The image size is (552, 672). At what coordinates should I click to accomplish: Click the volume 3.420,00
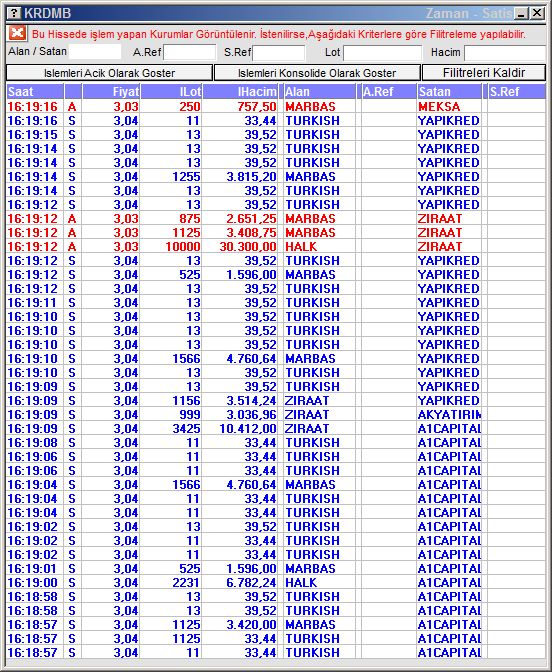pos(240,624)
